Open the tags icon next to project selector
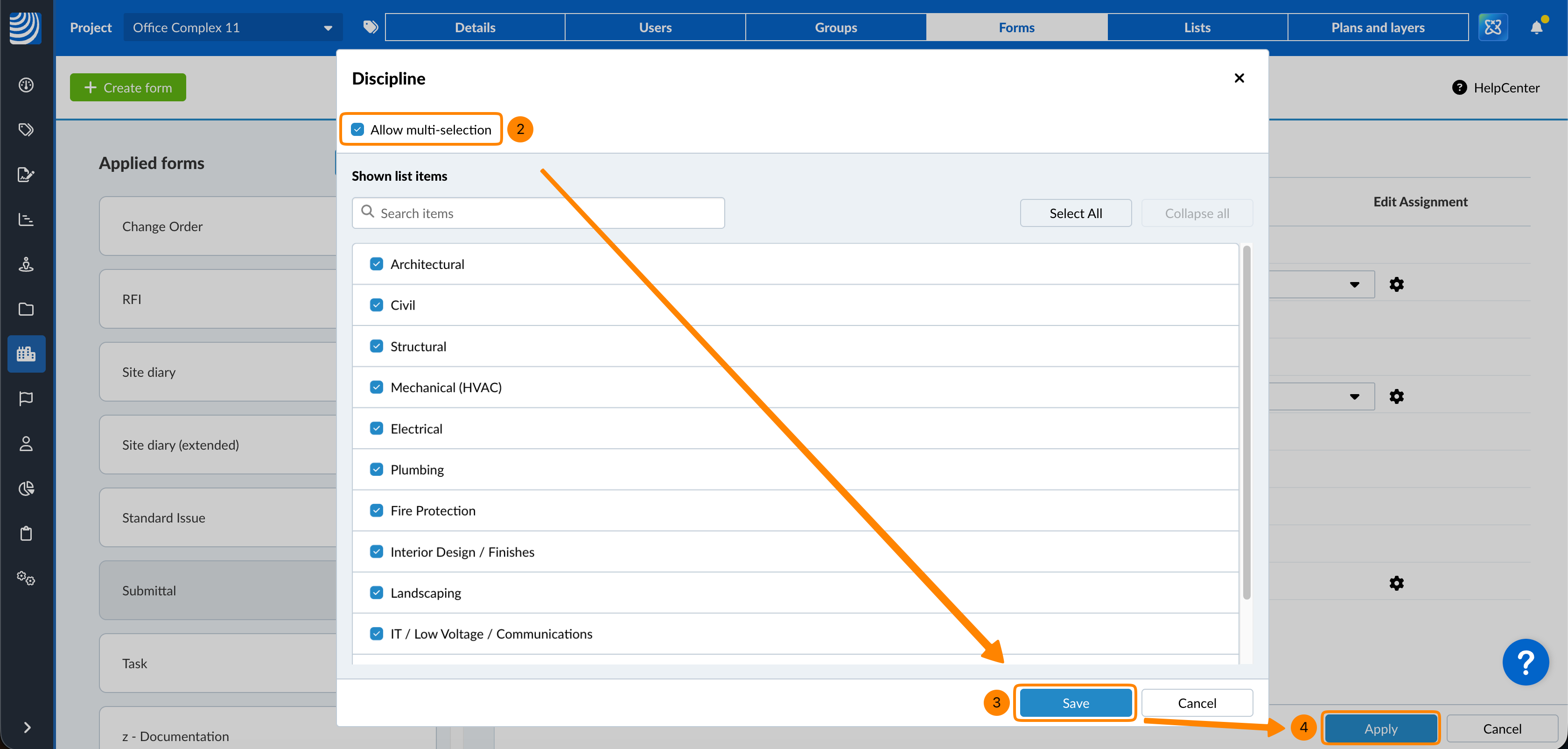The width and height of the screenshot is (1568, 749). click(x=370, y=28)
